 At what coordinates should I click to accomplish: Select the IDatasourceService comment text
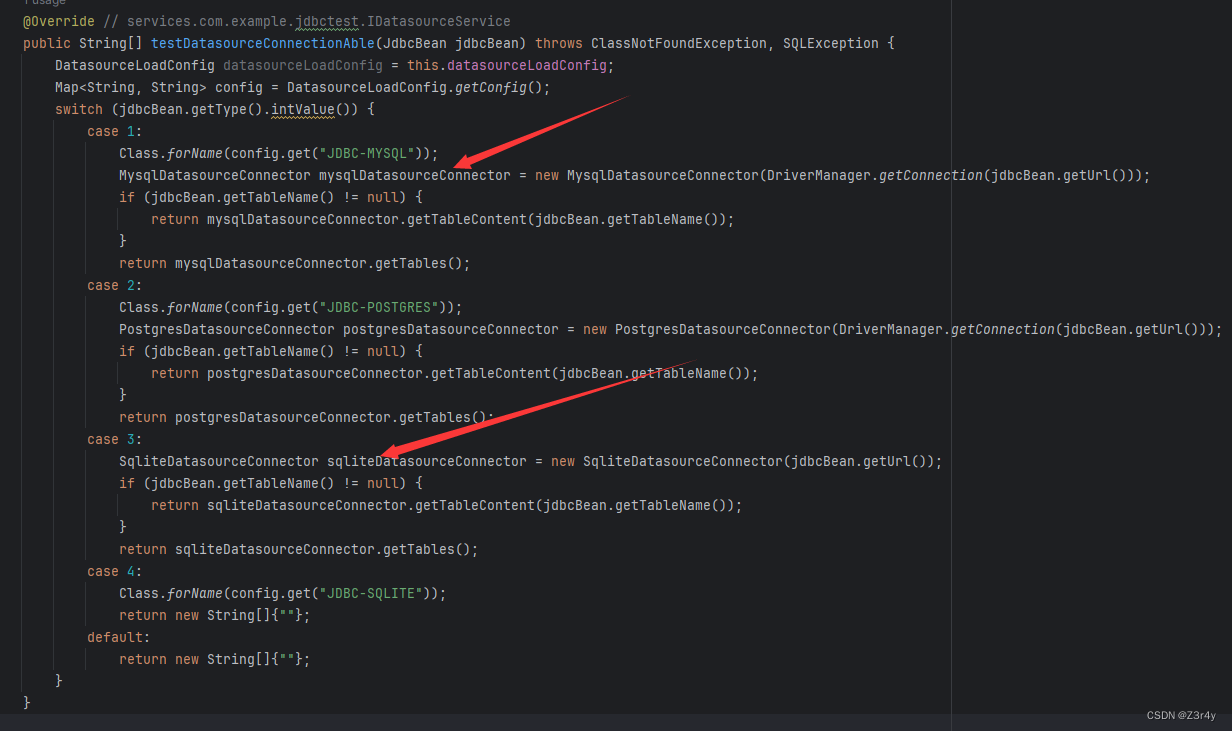point(439,21)
